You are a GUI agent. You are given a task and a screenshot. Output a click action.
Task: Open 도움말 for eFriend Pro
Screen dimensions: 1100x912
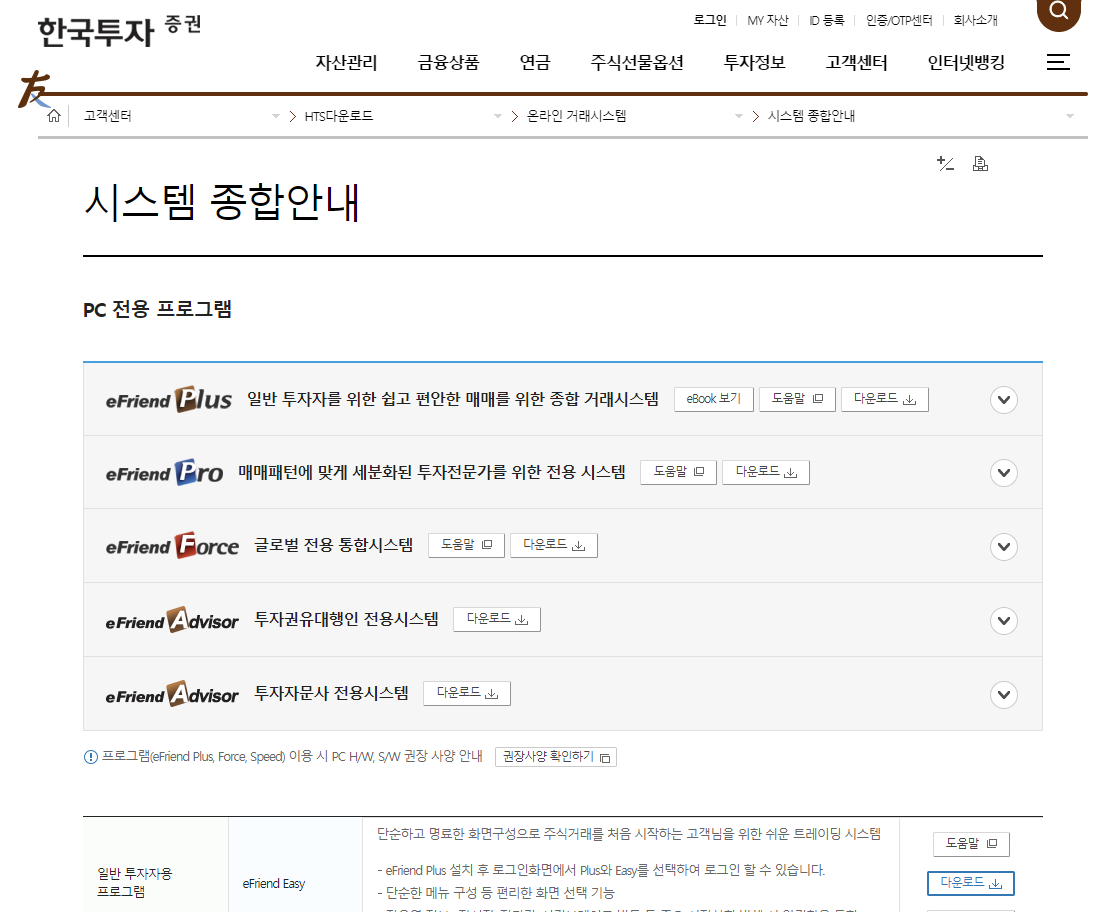[x=678, y=472]
